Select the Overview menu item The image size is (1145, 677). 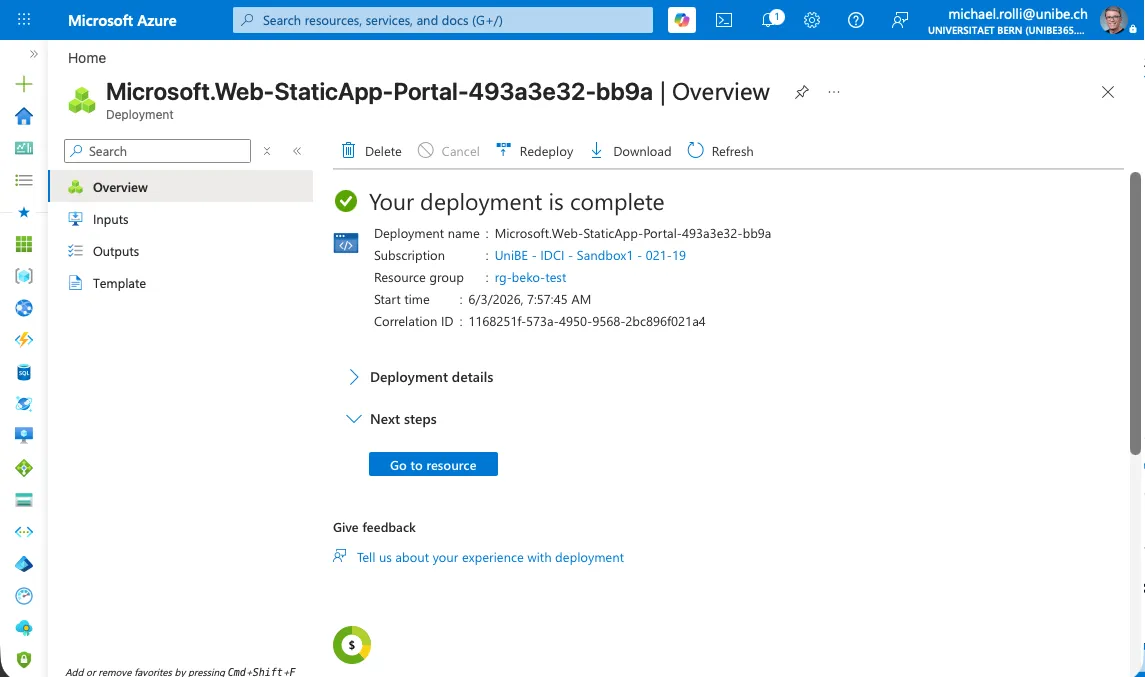(x=181, y=187)
